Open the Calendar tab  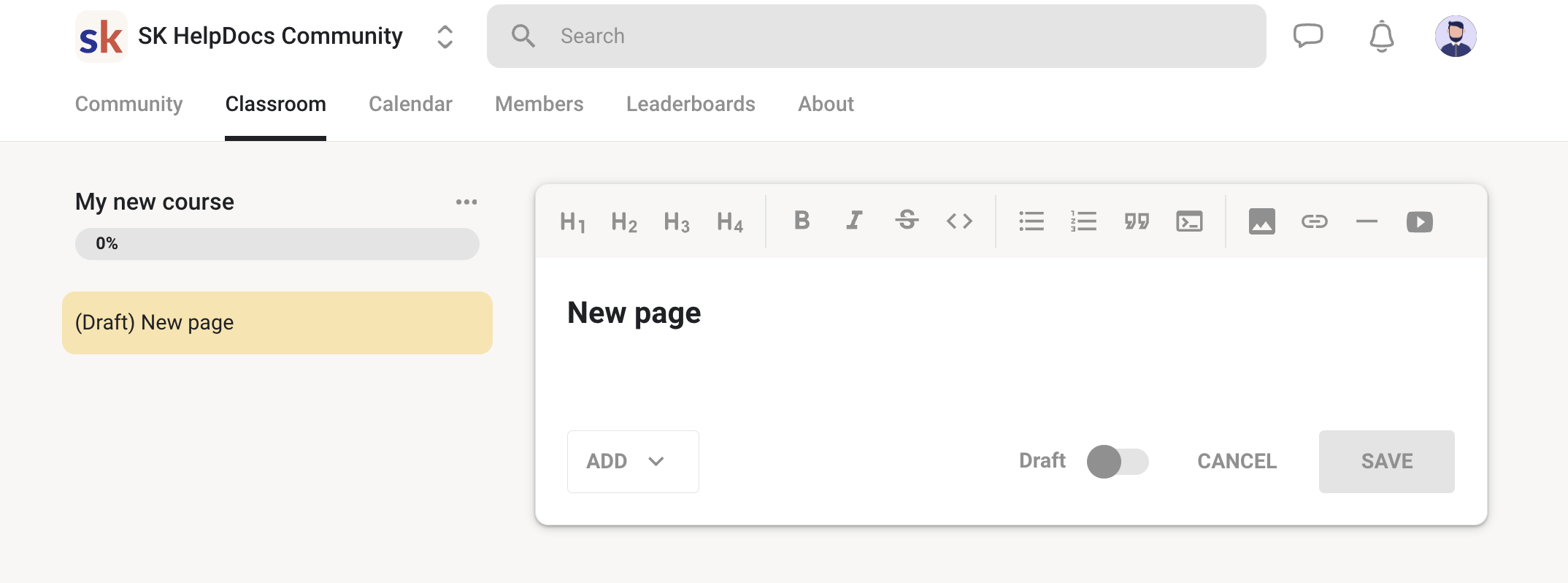[x=410, y=104]
